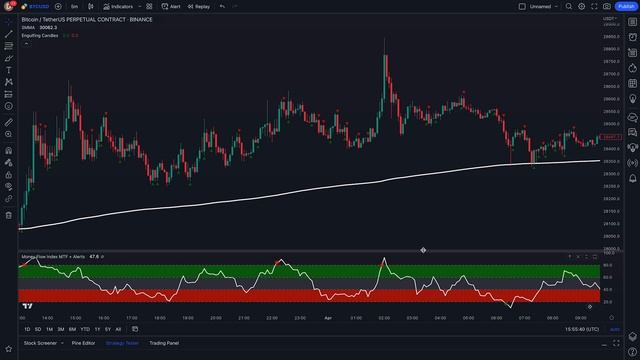Open the ideas lightbulb panel icon
The image size is (640, 360).
coord(633,99)
